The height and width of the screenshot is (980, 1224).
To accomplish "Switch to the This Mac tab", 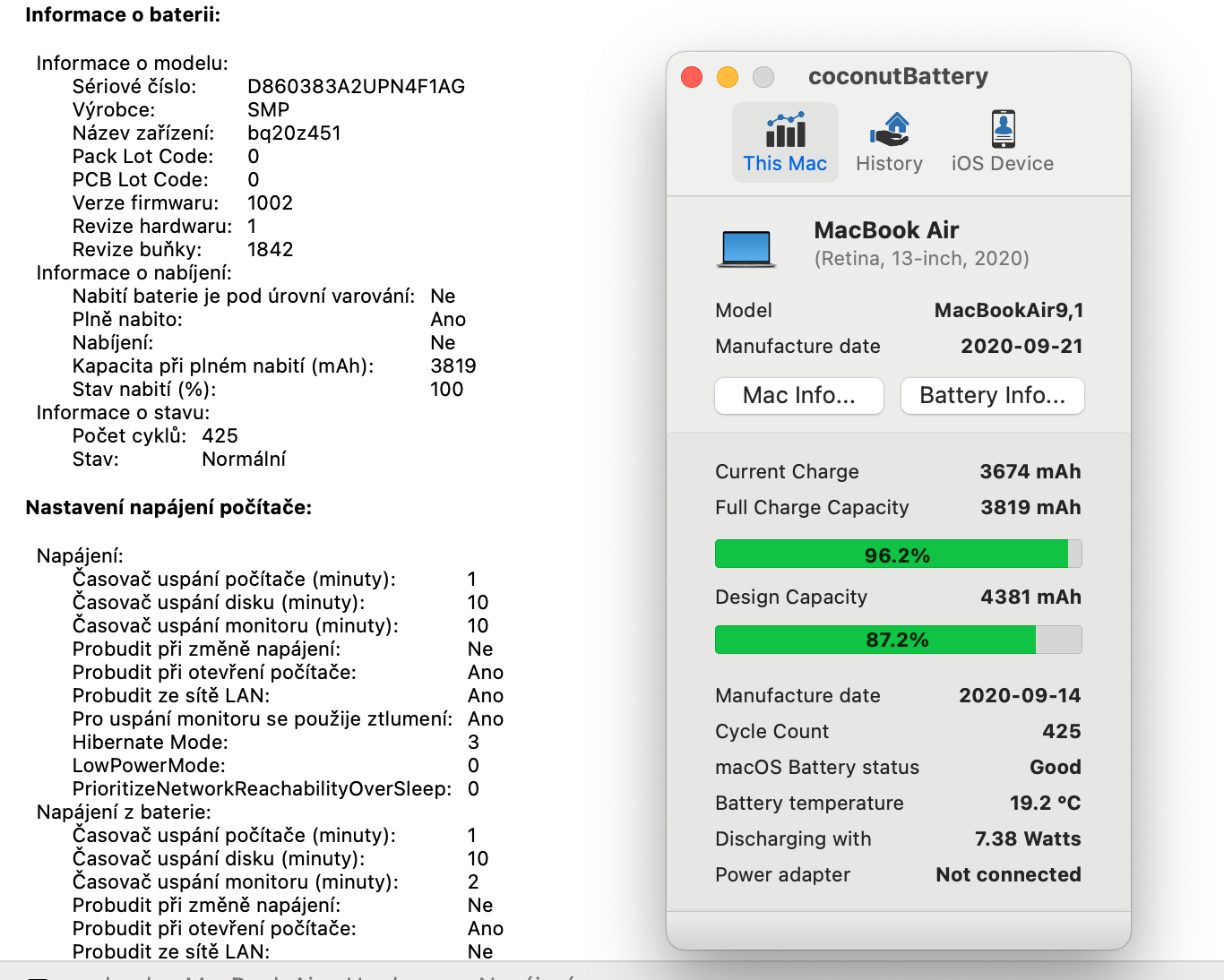I will click(x=785, y=142).
